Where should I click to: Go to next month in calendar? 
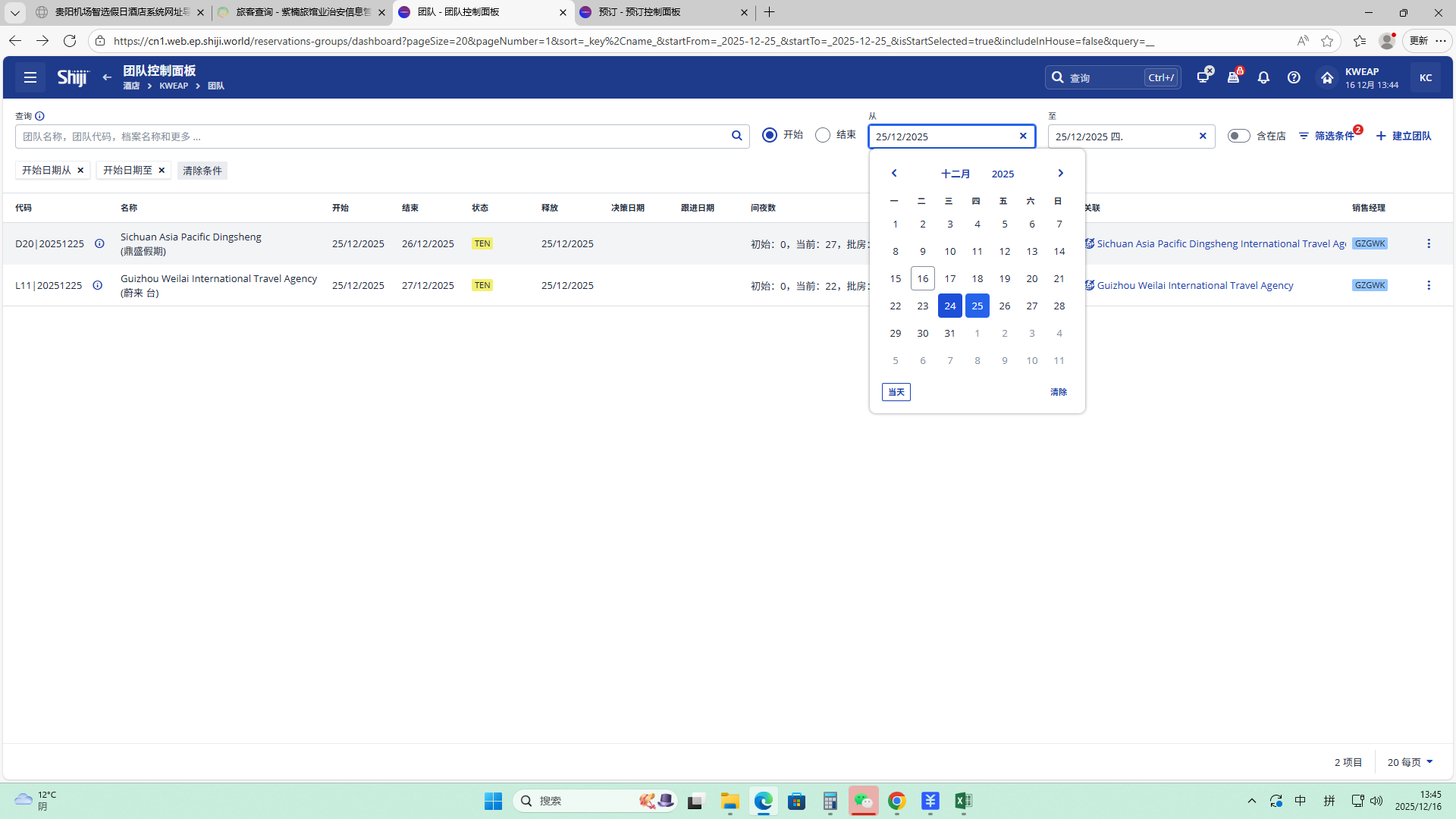click(x=1060, y=174)
